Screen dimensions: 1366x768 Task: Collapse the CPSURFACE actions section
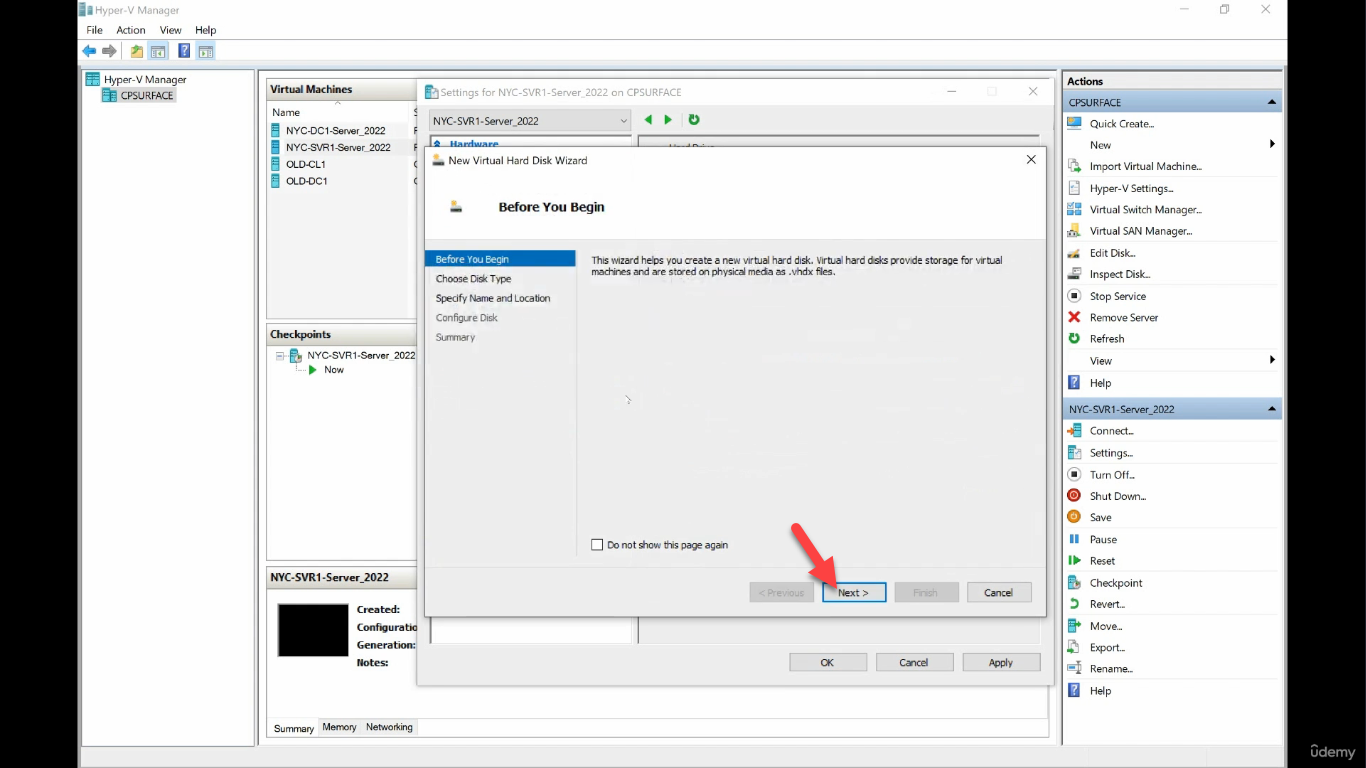pos(1272,102)
